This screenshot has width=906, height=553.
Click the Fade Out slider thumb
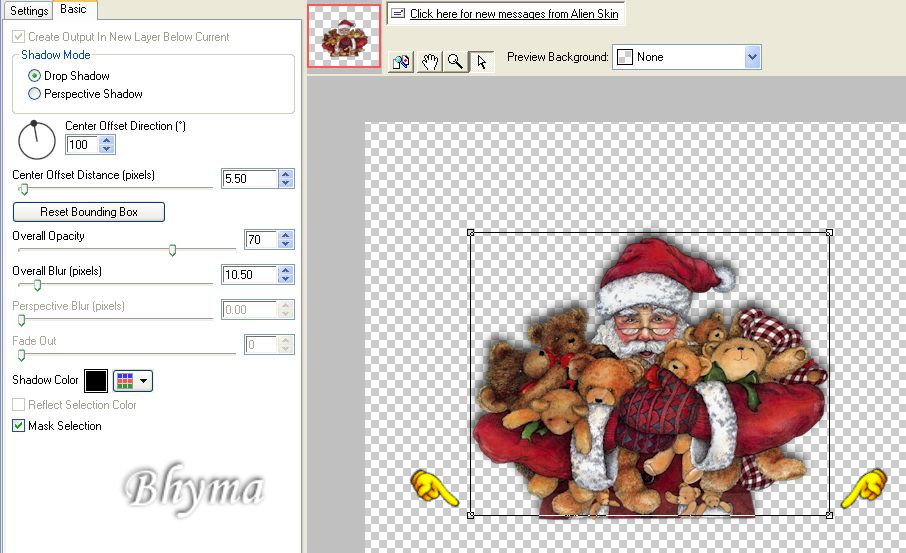[x=22, y=355]
